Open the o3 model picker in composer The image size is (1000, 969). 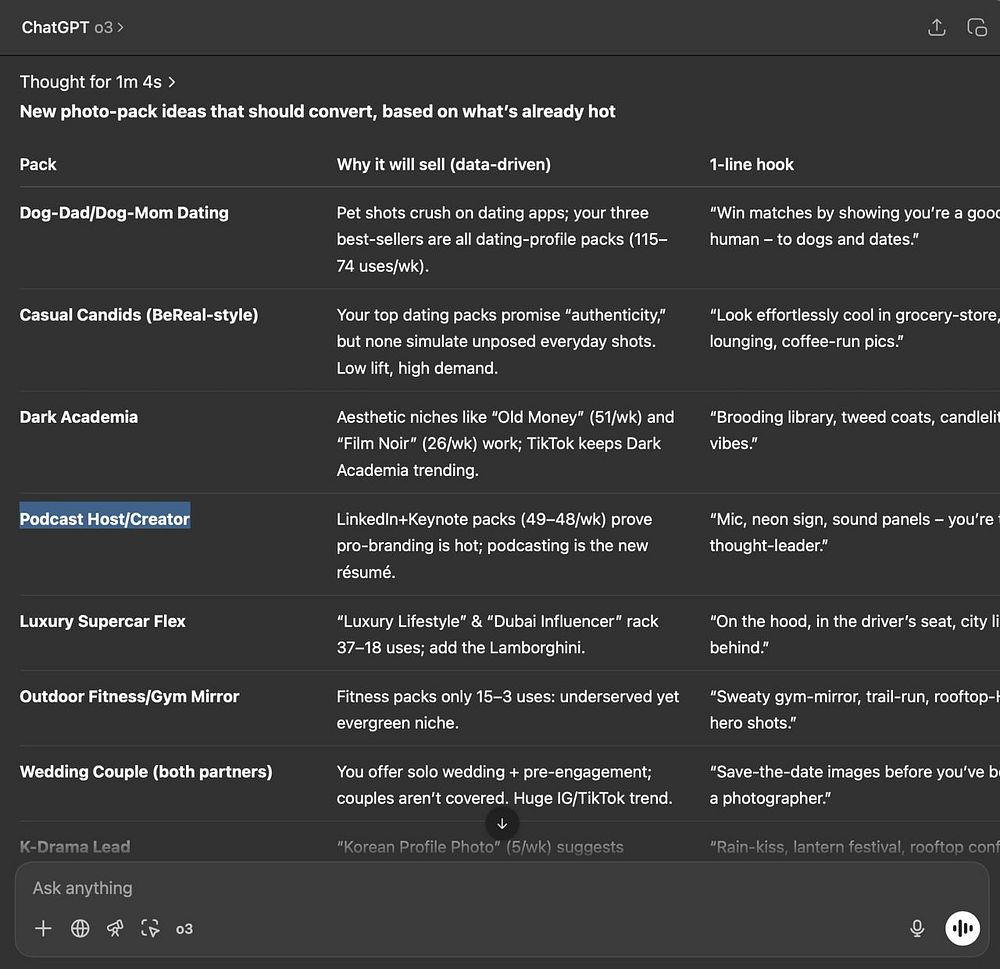click(x=184, y=929)
